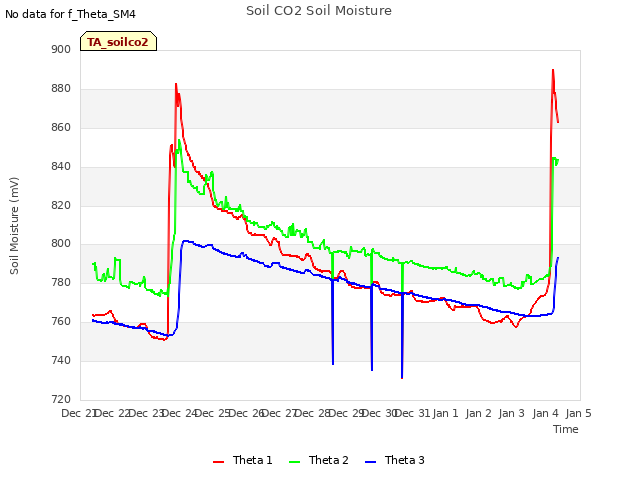Click the Jan 1 x-axis label

click(x=446, y=413)
